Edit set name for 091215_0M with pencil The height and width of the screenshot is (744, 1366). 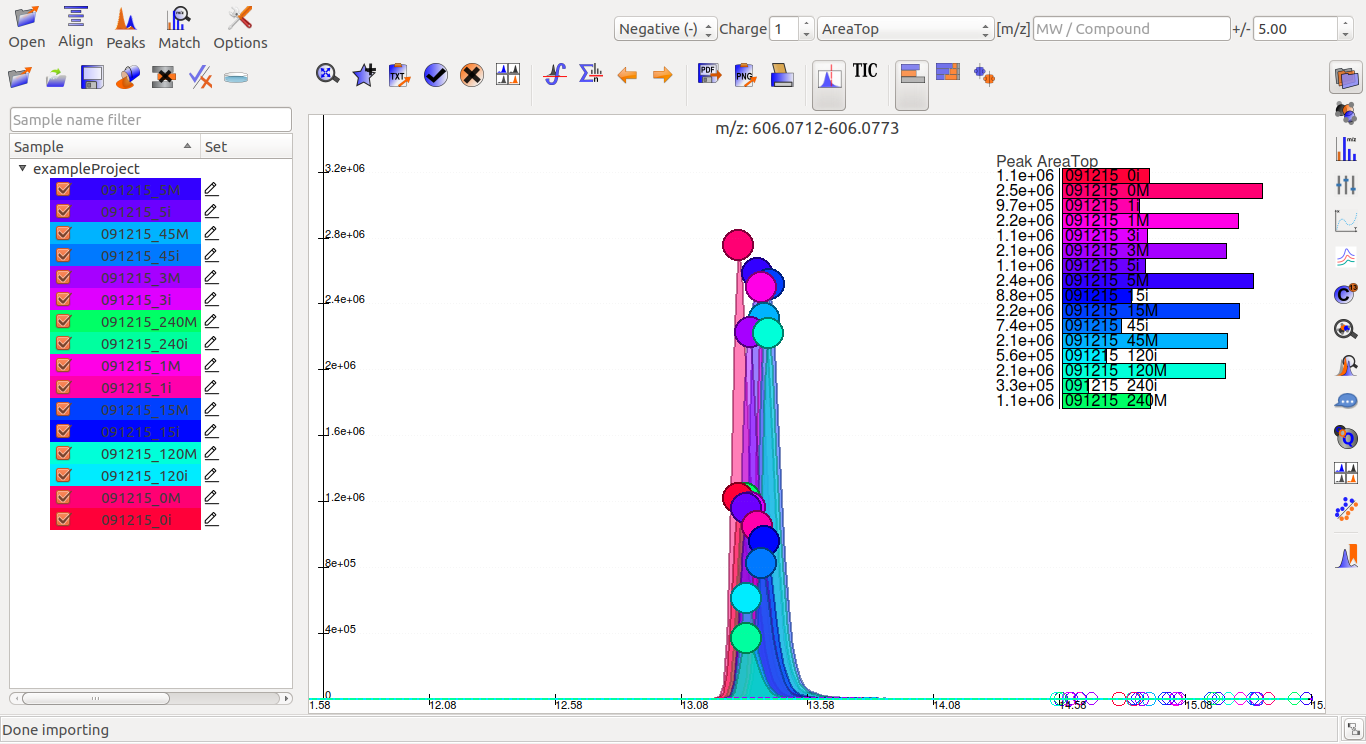click(x=211, y=497)
